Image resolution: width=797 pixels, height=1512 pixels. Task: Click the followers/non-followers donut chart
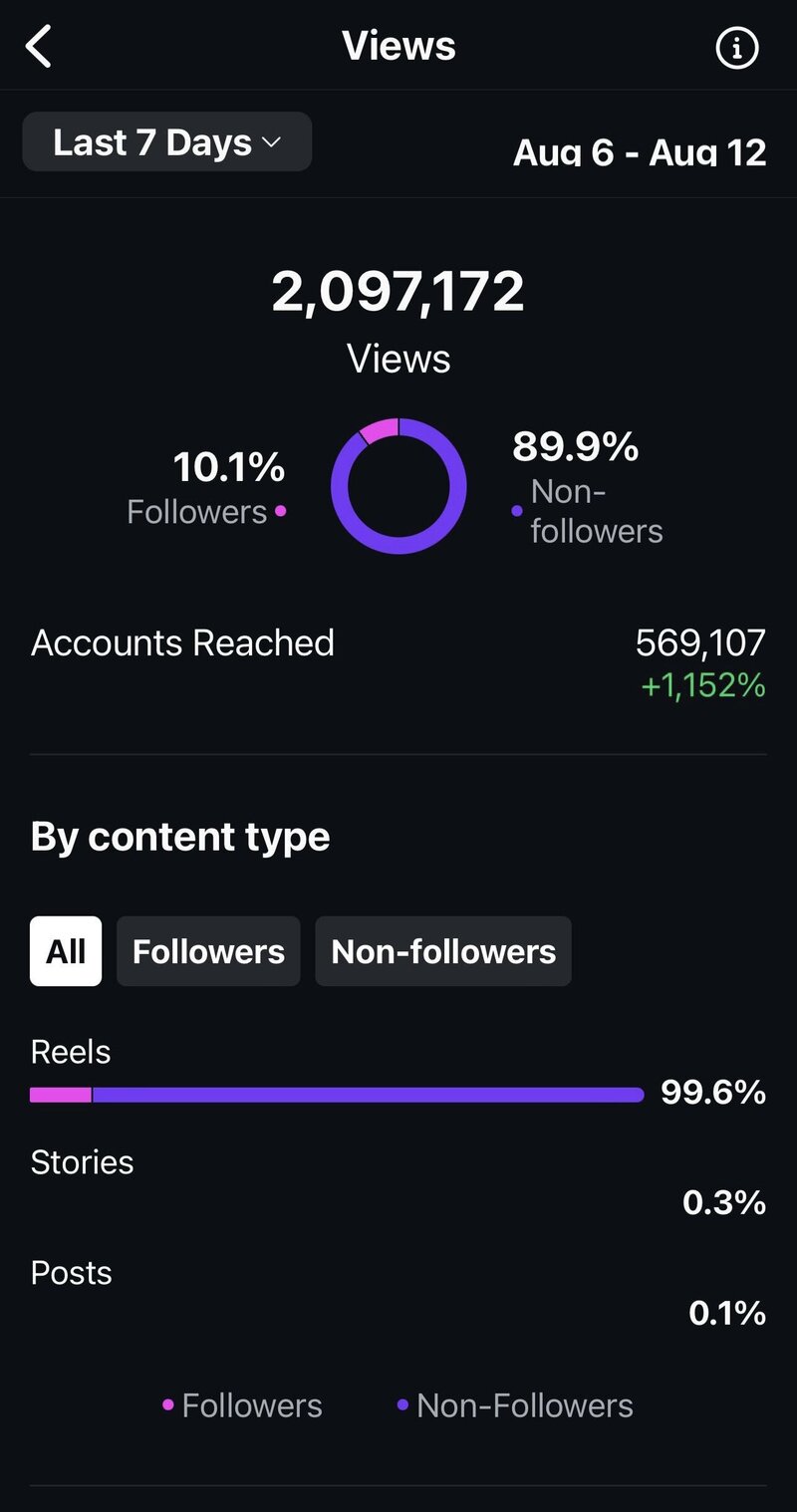pyautogui.click(x=398, y=486)
